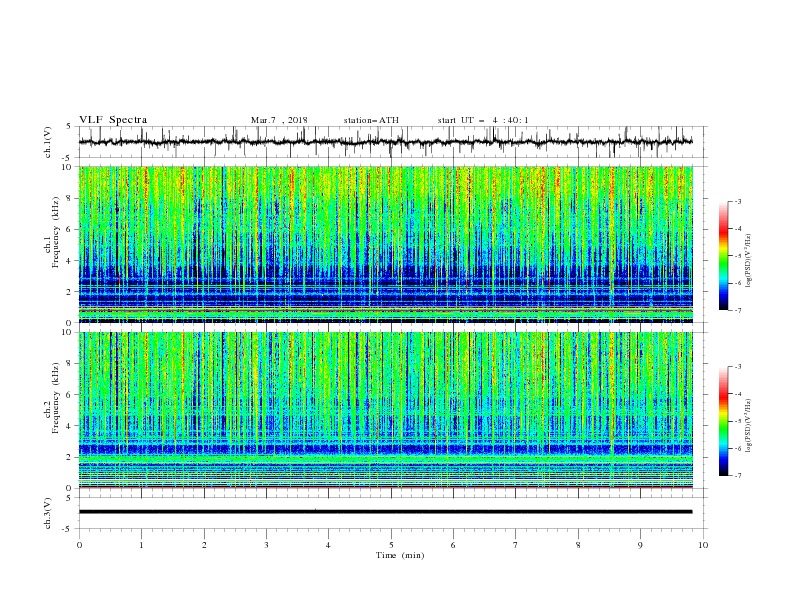Click the 0 tick label on the Time axis

pos(79,545)
